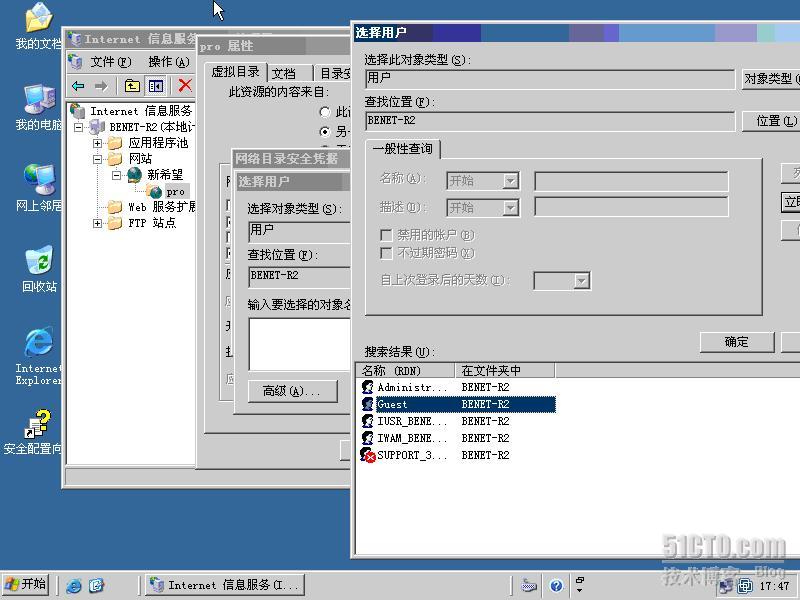Click object name entry box in small dialog
The image size is (800, 600).
point(299,344)
